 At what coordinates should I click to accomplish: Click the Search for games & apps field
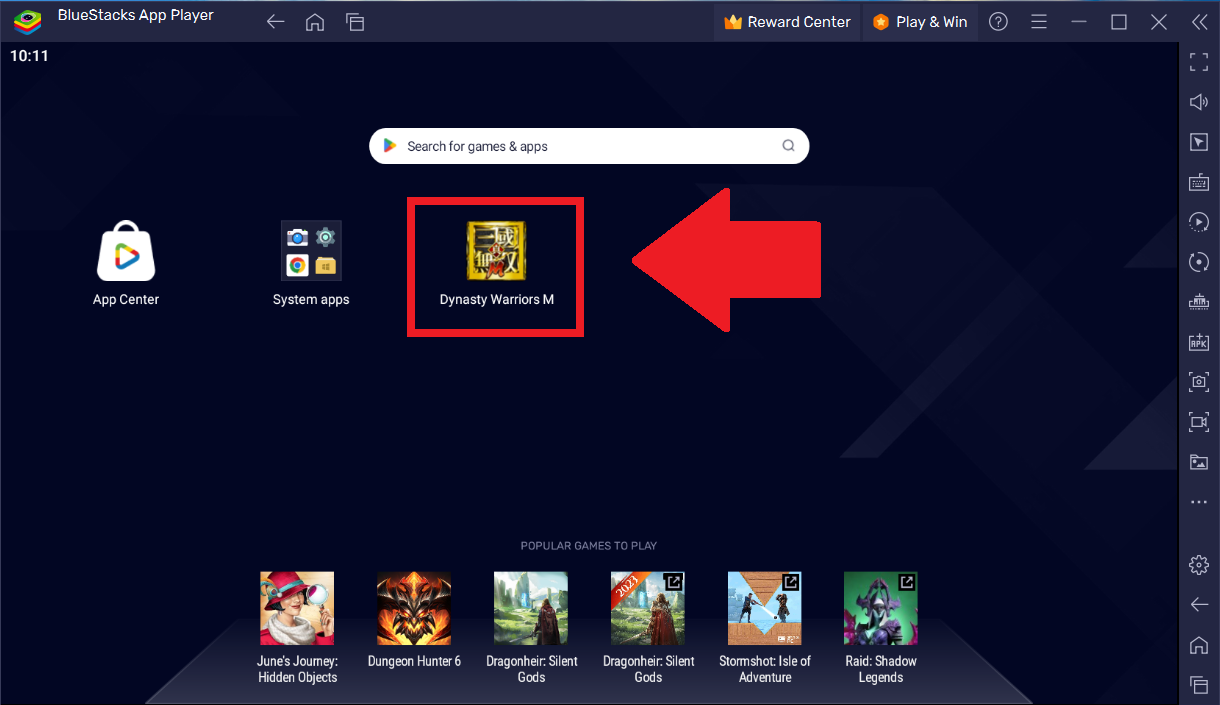coord(589,146)
